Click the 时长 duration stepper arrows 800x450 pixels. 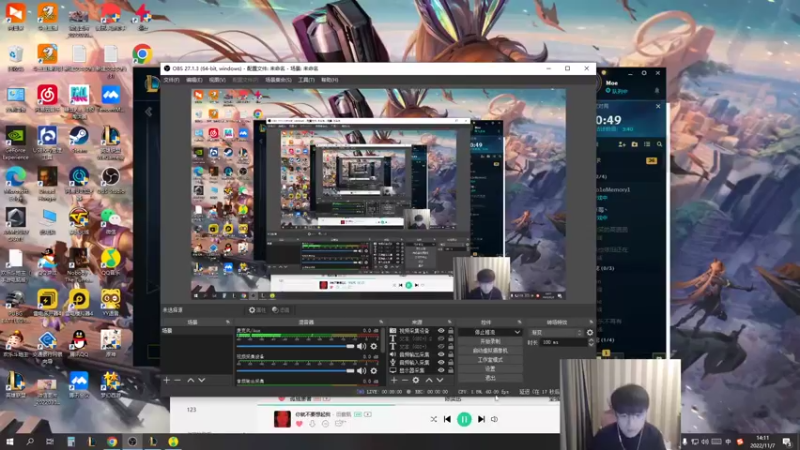[x=591, y=342]
